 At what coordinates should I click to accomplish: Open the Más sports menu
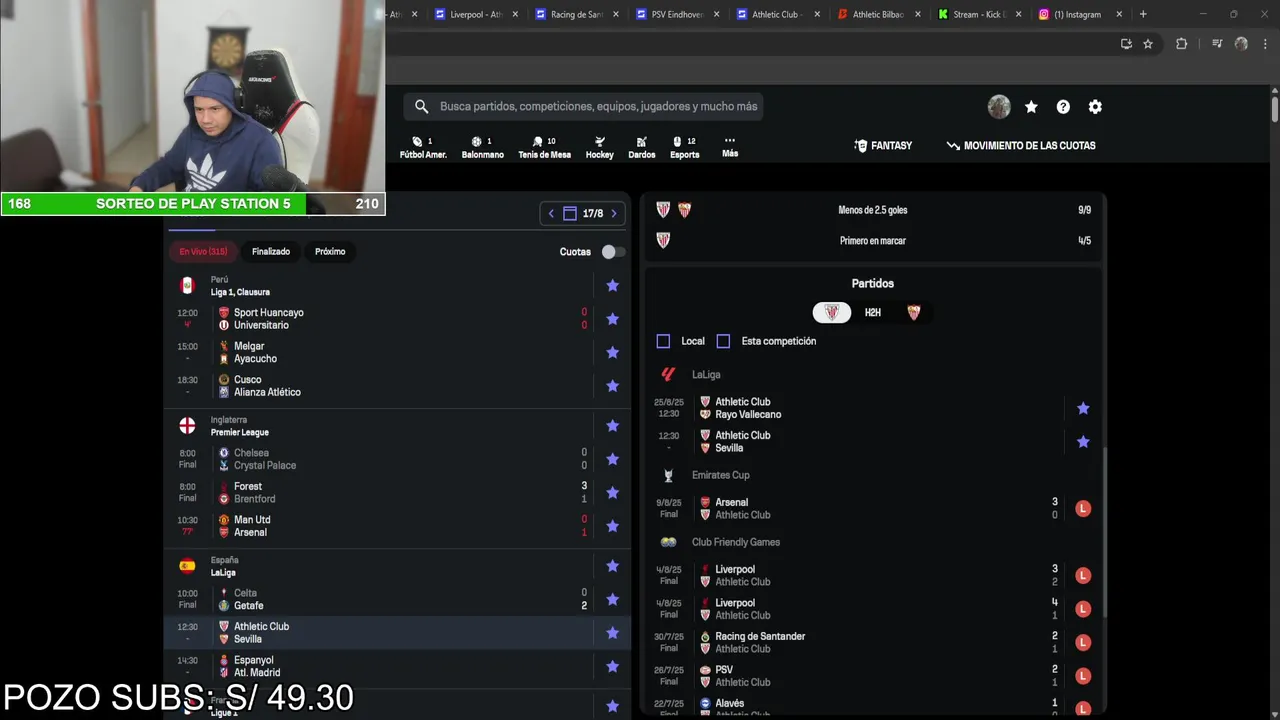point(730,147)
